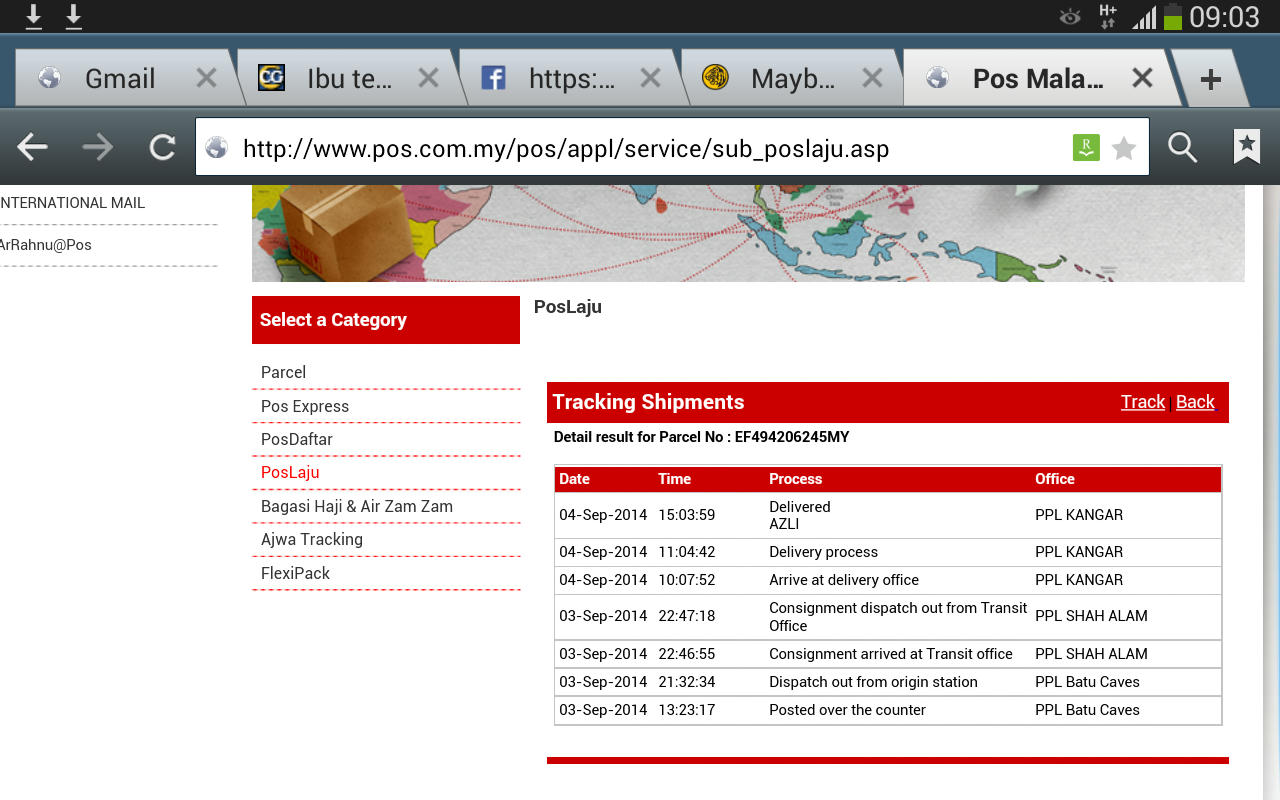The image size is (1280, 800).
Task: Click the Time column header
Action: point(675,479)
